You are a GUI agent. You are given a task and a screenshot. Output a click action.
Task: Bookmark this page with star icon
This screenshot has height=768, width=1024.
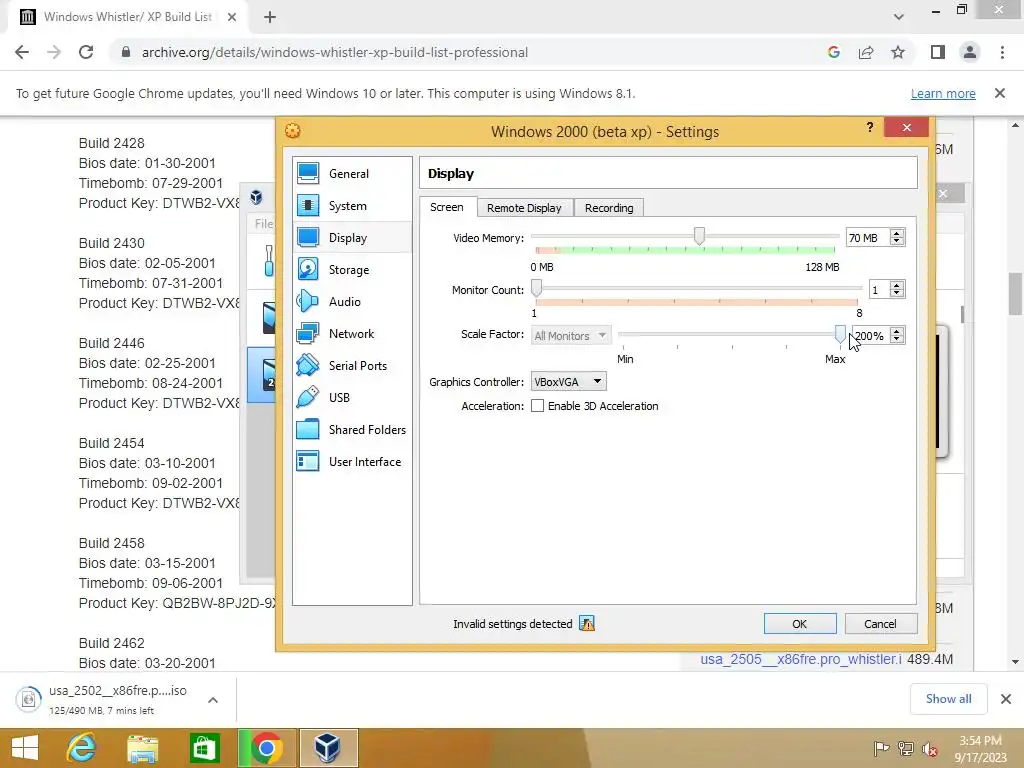pyautogui.click(x=898, y=52)
